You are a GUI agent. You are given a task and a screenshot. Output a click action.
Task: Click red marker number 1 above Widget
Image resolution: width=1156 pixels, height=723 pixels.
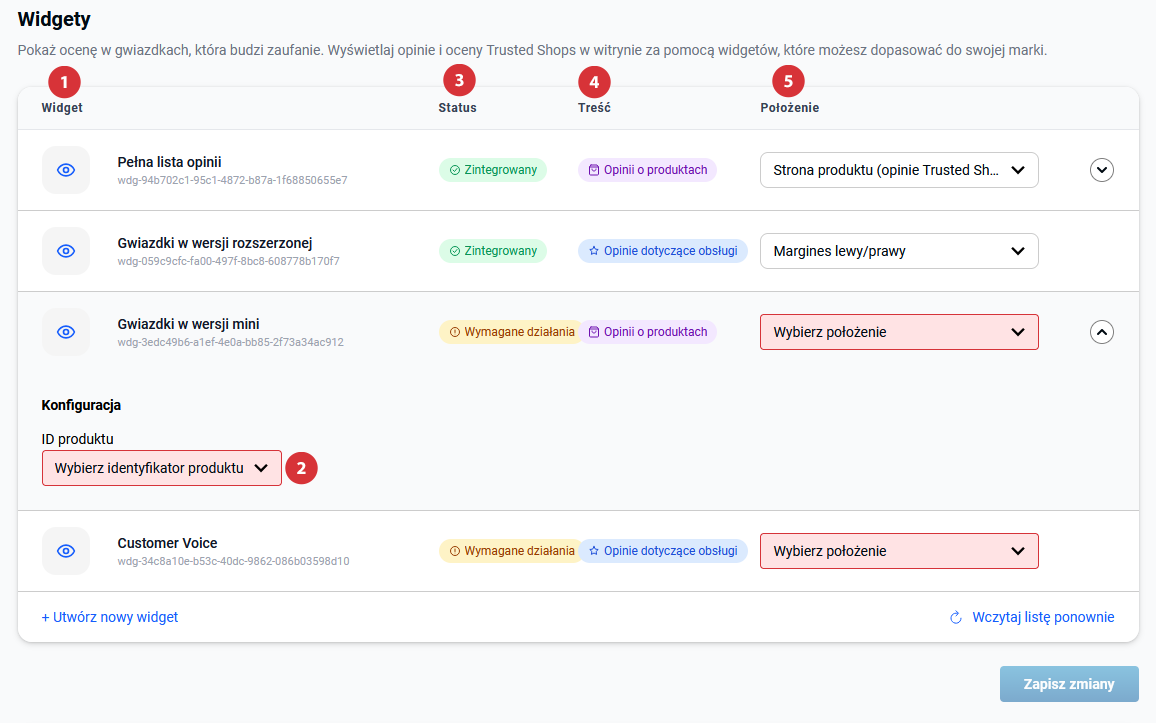(64, 80)
